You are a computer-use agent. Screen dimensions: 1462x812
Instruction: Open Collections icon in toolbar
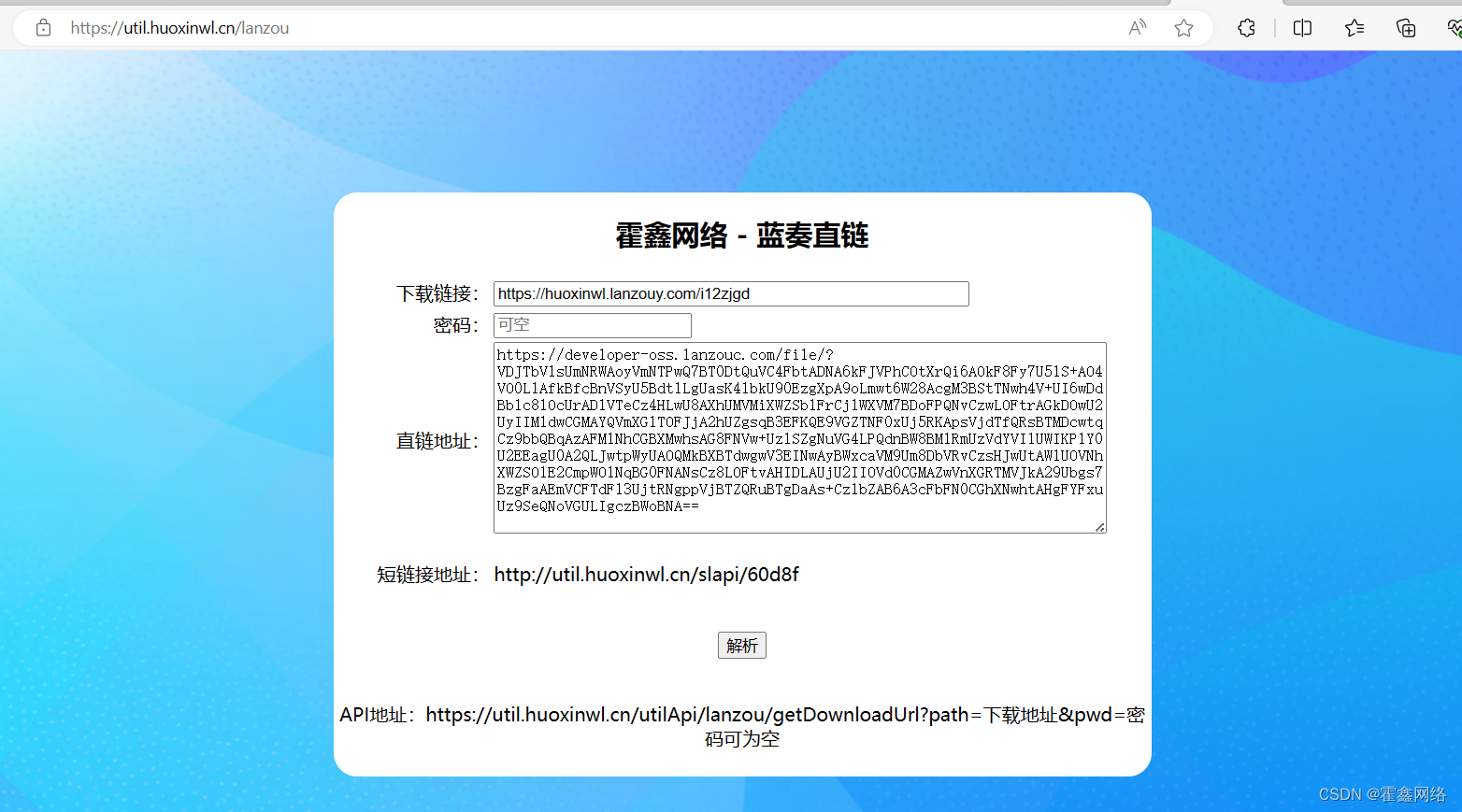pyautogui.click(x=1406, y=28)
